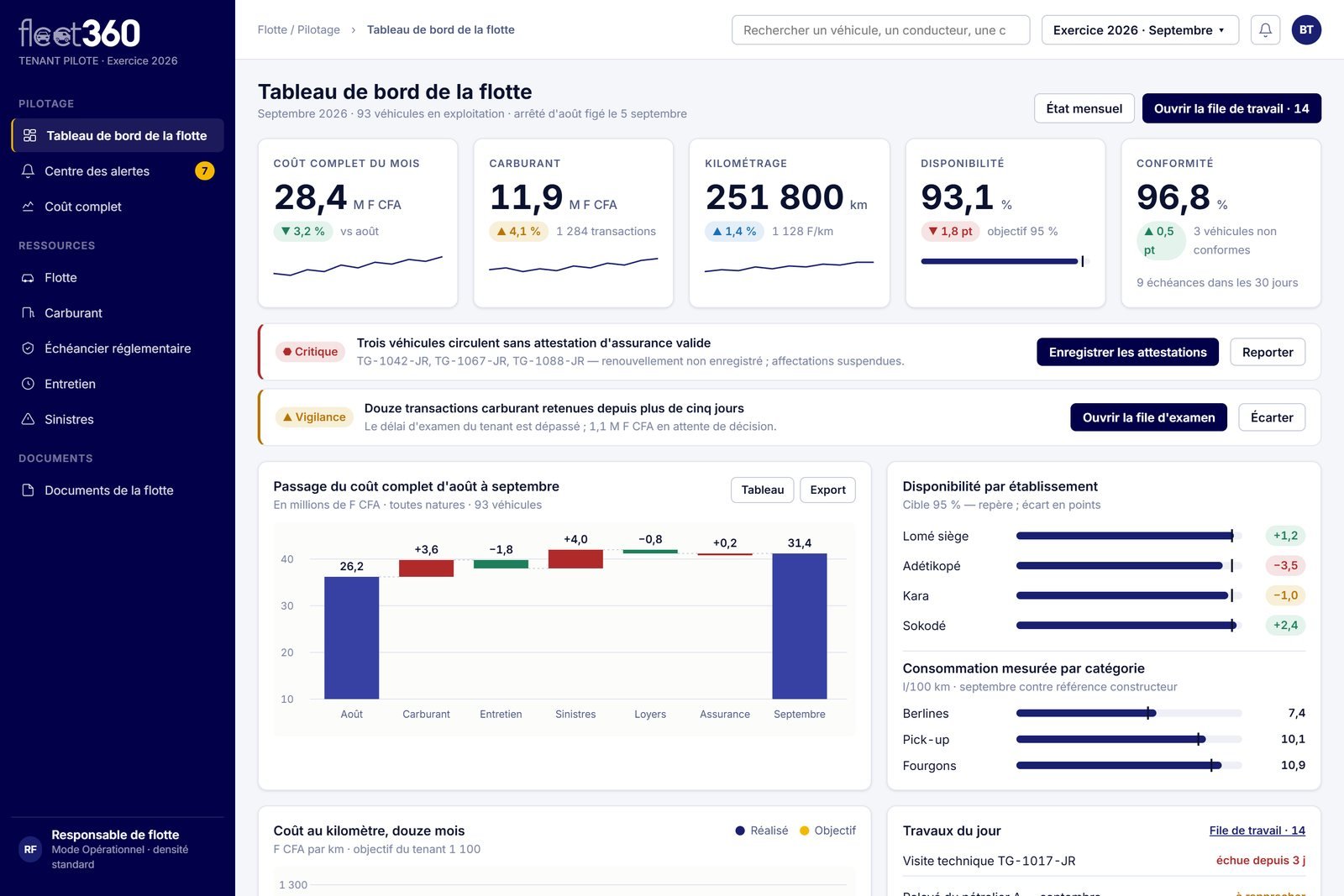Click the Coût complet chart icon

(x=28, y=207)
